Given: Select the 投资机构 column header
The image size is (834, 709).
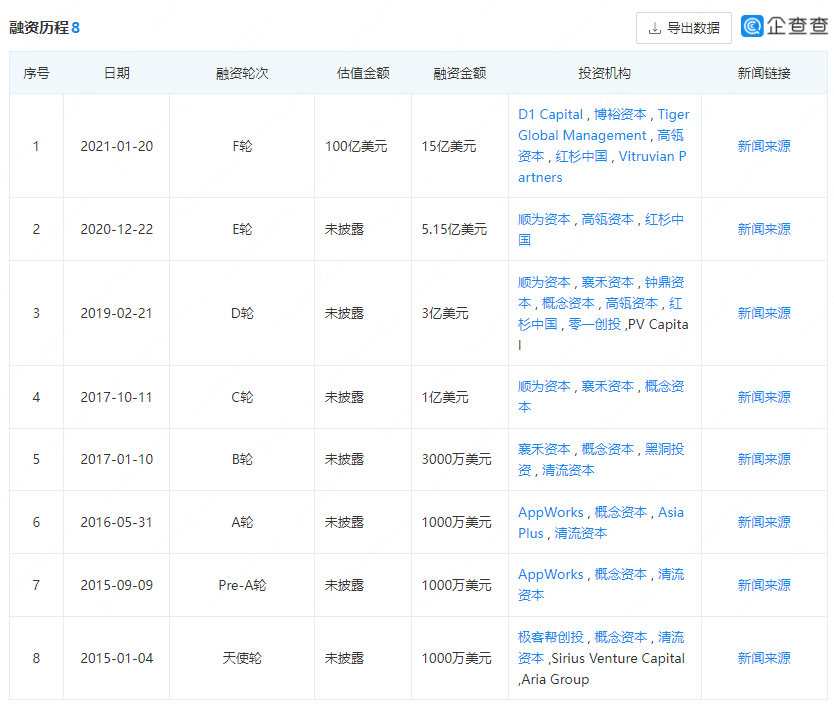Looking at the screenshot, I should point(602,73).
